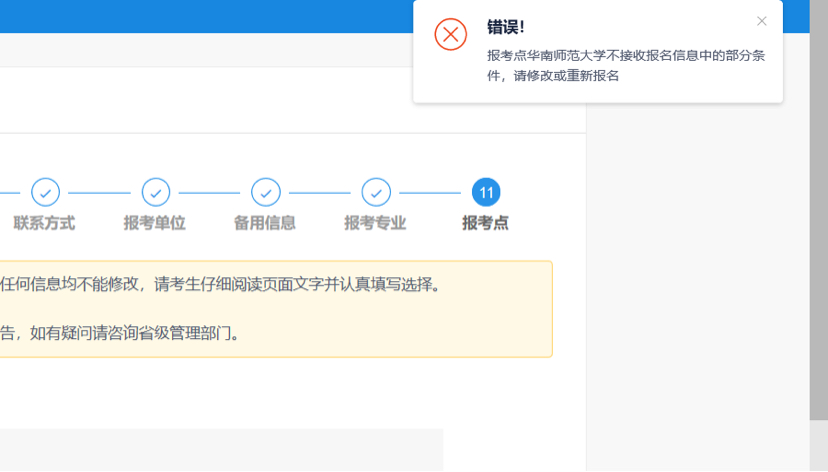Click the warning line about 认真填写选择
Screen dimensions: 828x472
(x=220, y=284)
